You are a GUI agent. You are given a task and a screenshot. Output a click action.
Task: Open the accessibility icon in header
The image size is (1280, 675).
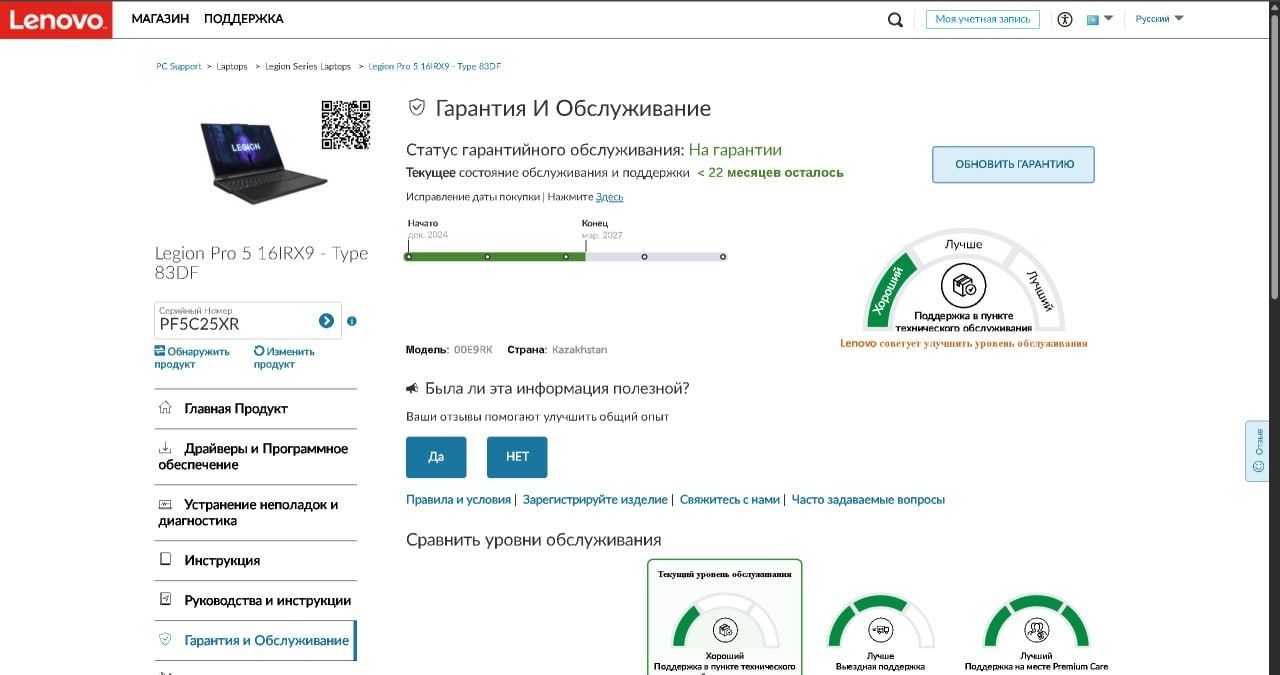1065,19
